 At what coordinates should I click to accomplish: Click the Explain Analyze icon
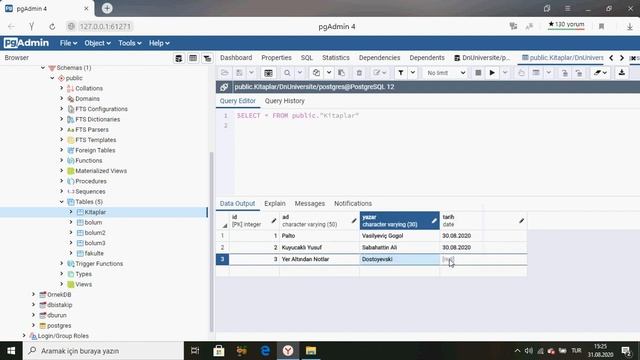pos(536,73)
